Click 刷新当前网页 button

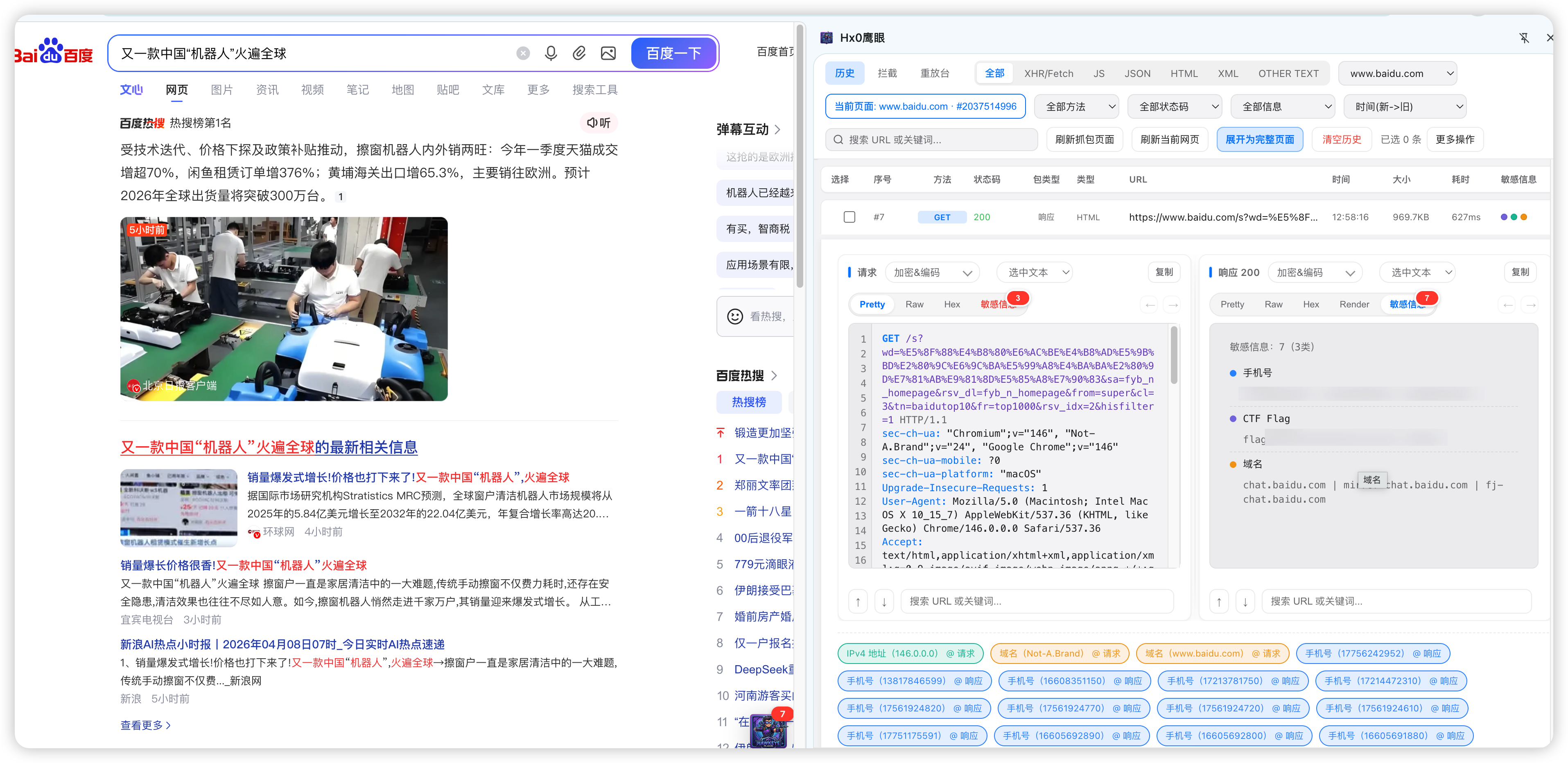pyautogui.click(x=1169, y=139)
